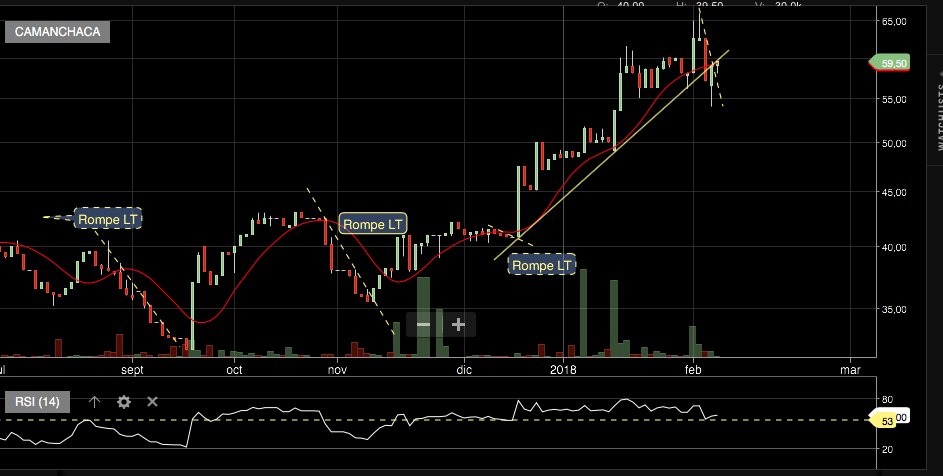Zoom in the chart with the plus button
The width and height of the screenshot is (943, 476).
(x=458, y=325)
